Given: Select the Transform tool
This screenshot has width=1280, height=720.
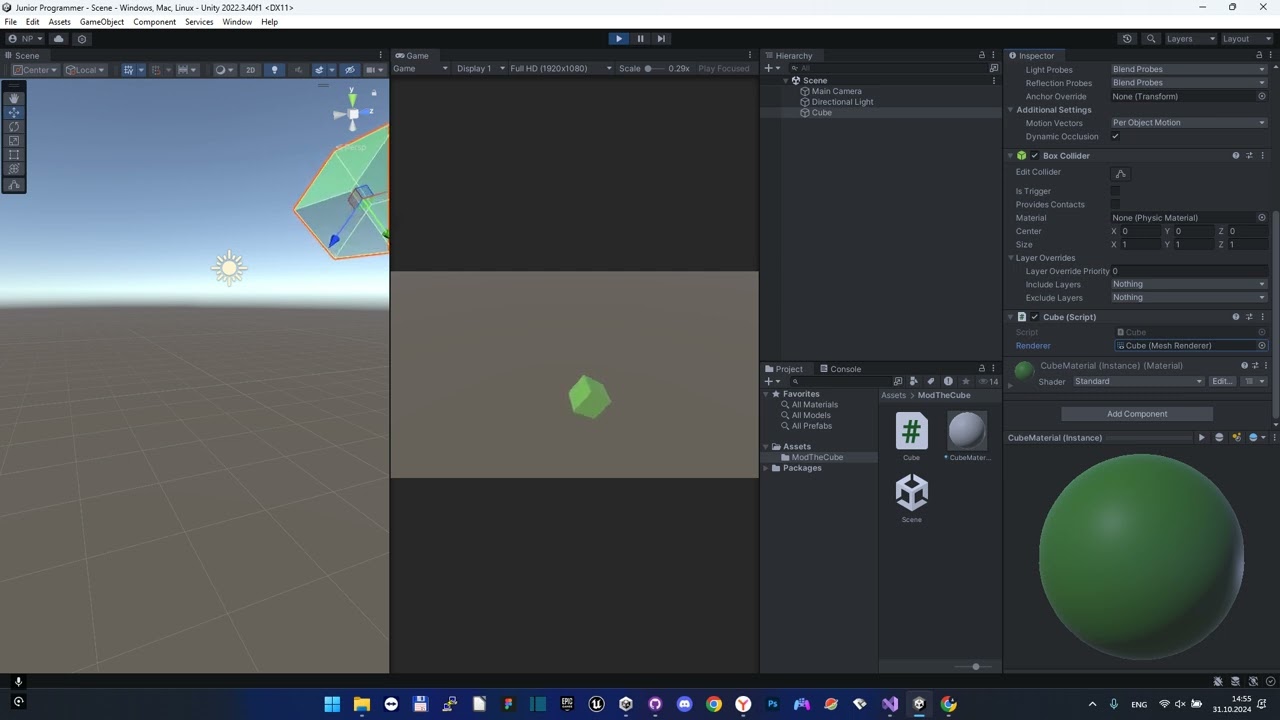Looking at the screenshot, I should tap(14, 169).
